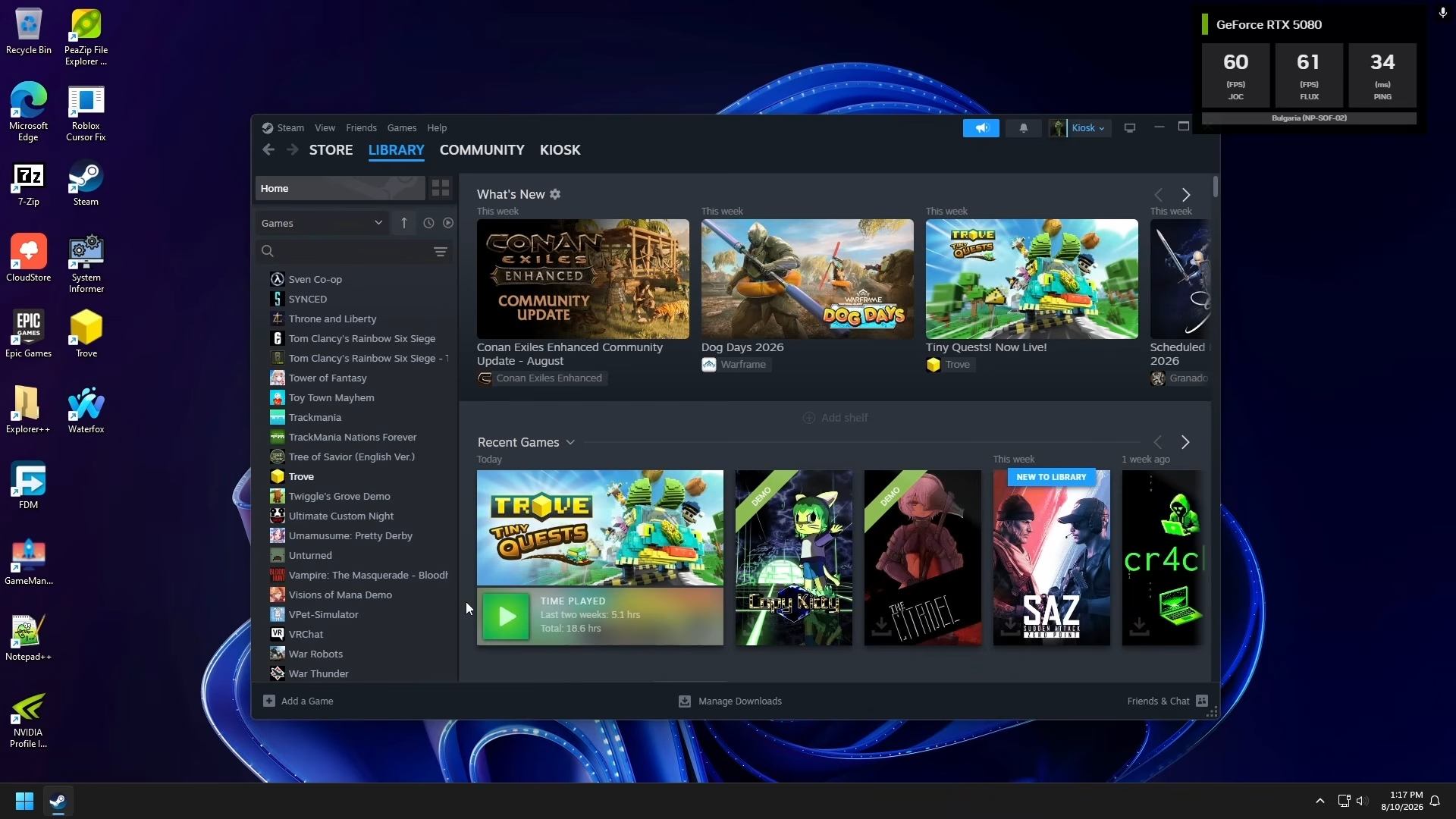Select the Waterfox desktop icon
Screen dimensions: 1456x819
click(86, 410)
